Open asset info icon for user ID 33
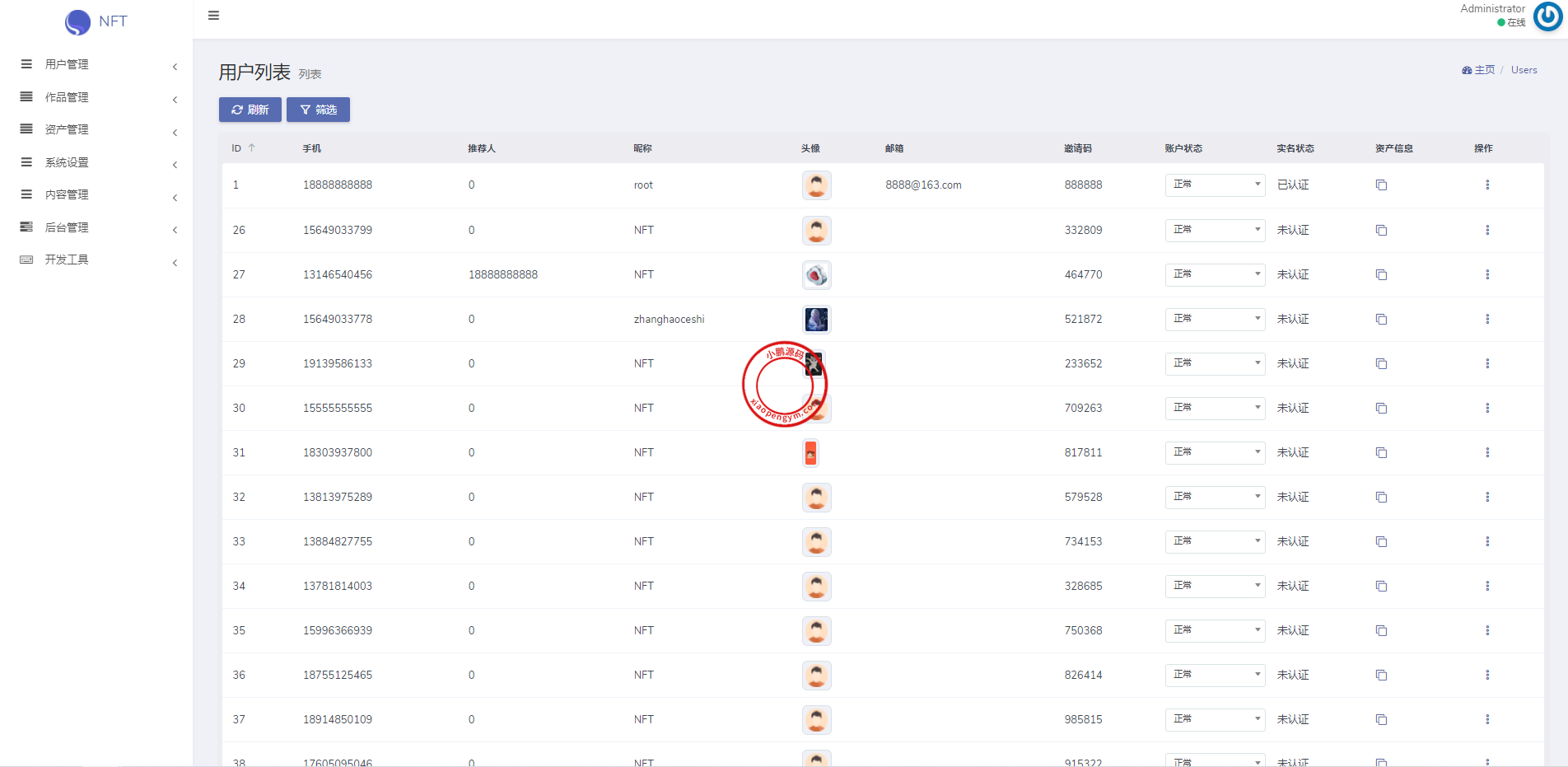The image size is (1568, 767). 1381,541
